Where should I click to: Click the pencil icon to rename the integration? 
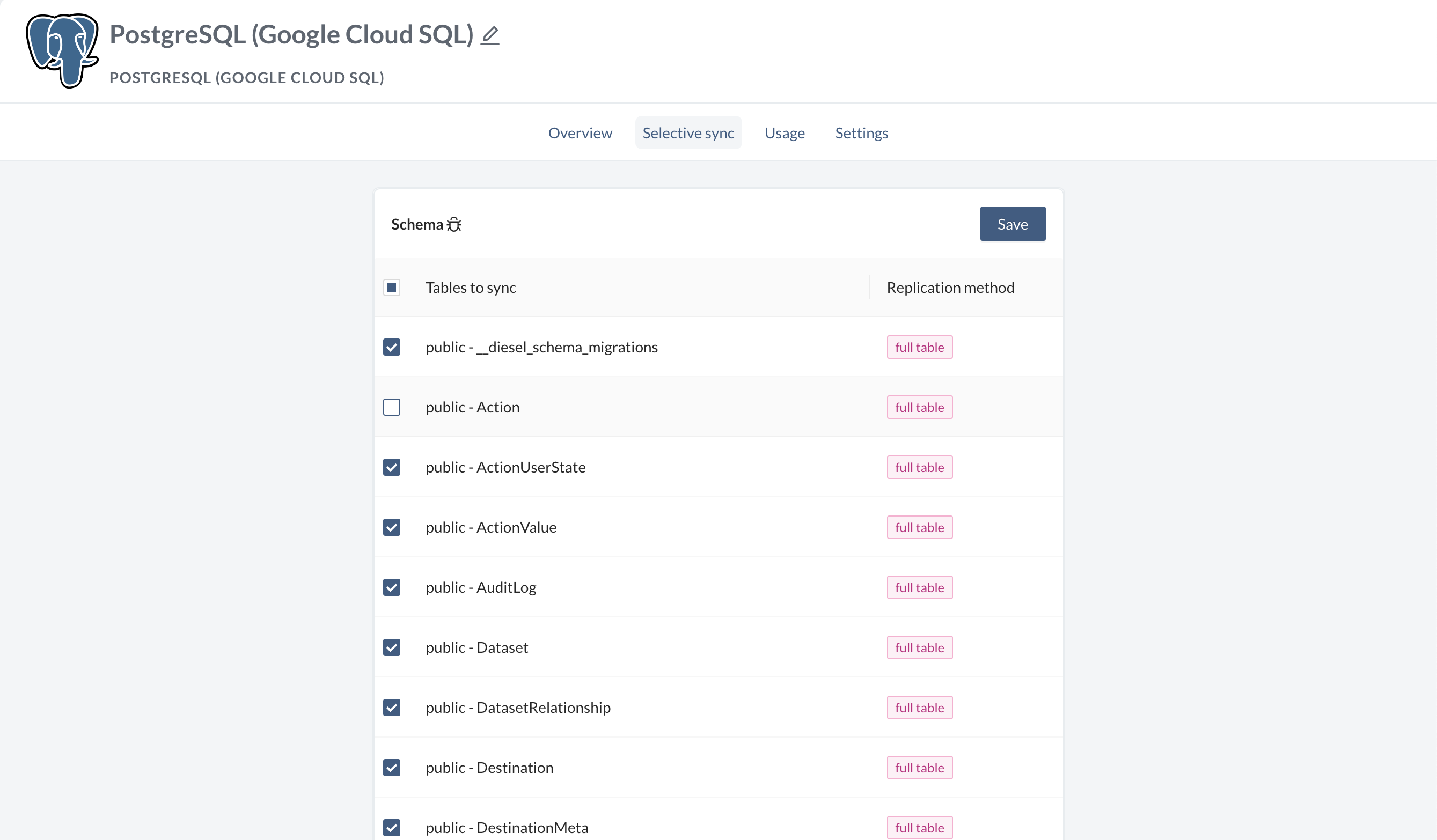point(490,35)
